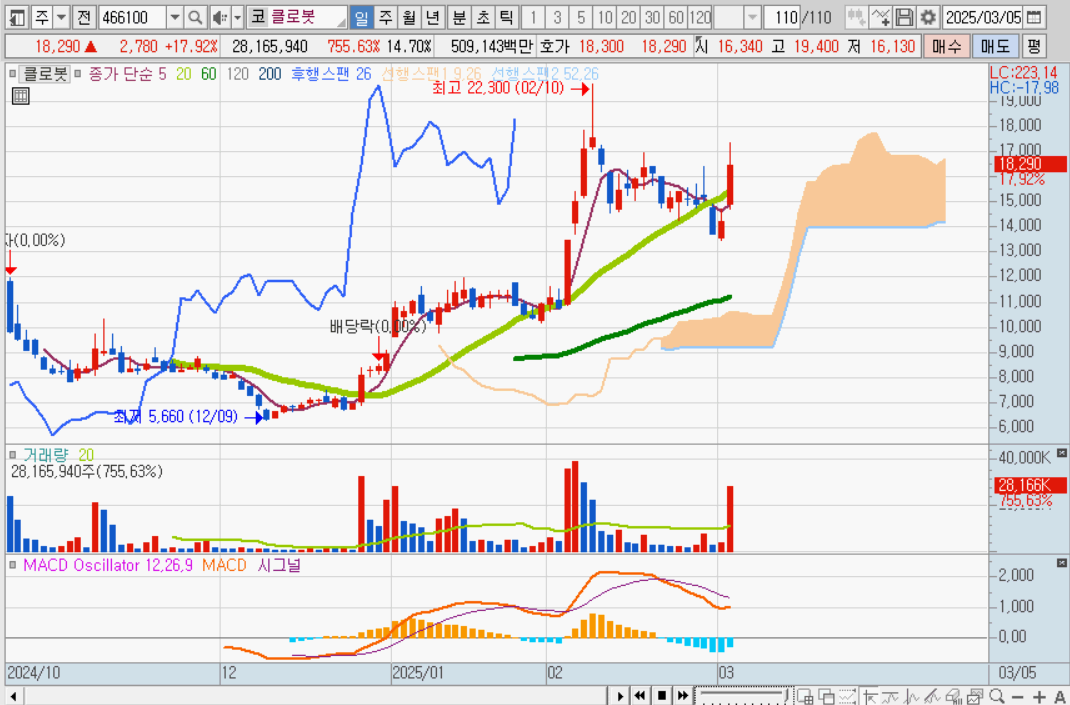The height and width of the screenshot is (705, 1070).
Task: Open chart settings gear icon
Action: [x=927, y=17]
